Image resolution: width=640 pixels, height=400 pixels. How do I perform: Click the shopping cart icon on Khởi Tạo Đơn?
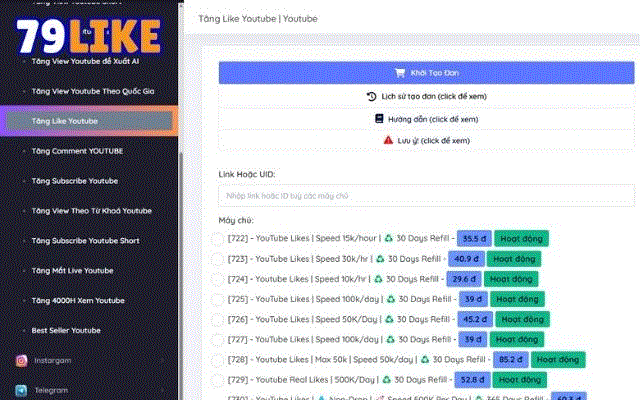(x=400, y=73)
